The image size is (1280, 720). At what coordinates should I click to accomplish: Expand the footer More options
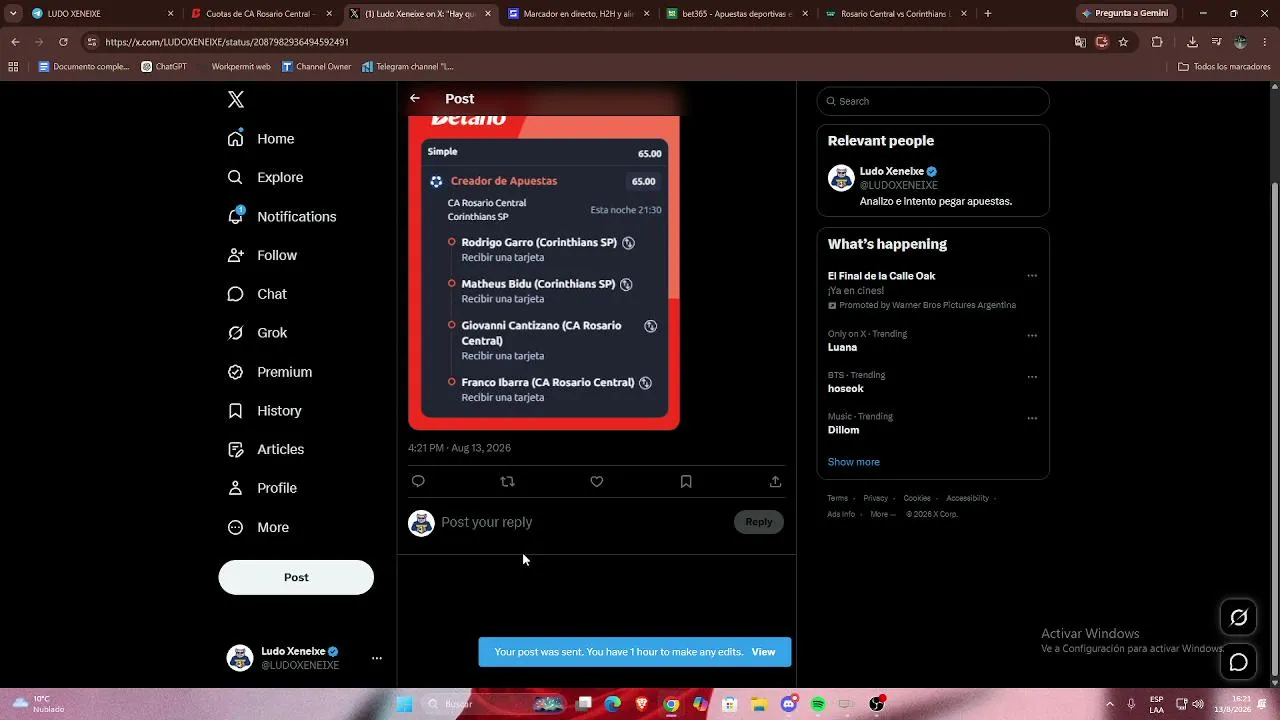coord(882,514)
